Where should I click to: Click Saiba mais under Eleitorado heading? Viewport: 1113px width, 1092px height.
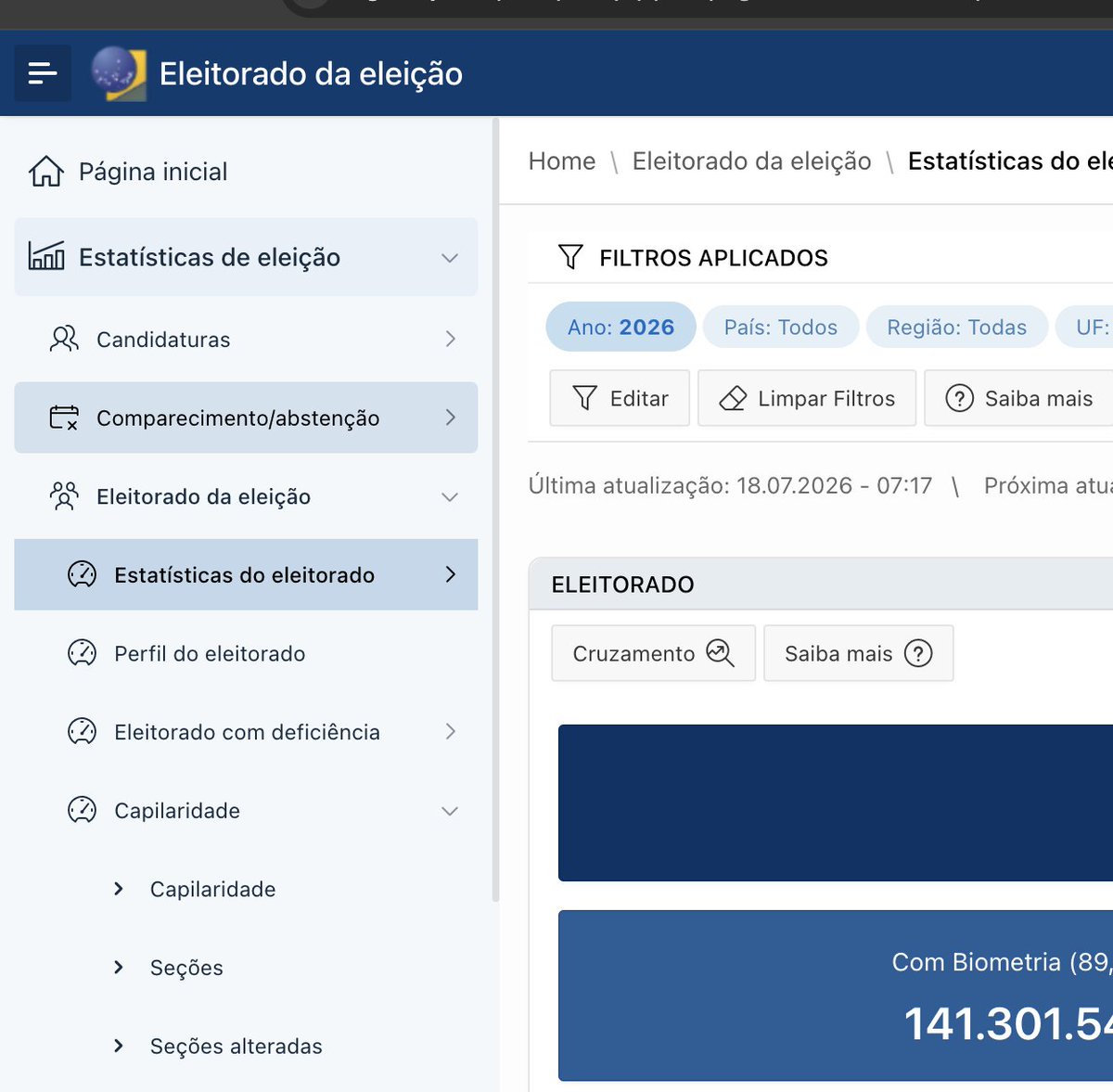(x=859, y=653)
